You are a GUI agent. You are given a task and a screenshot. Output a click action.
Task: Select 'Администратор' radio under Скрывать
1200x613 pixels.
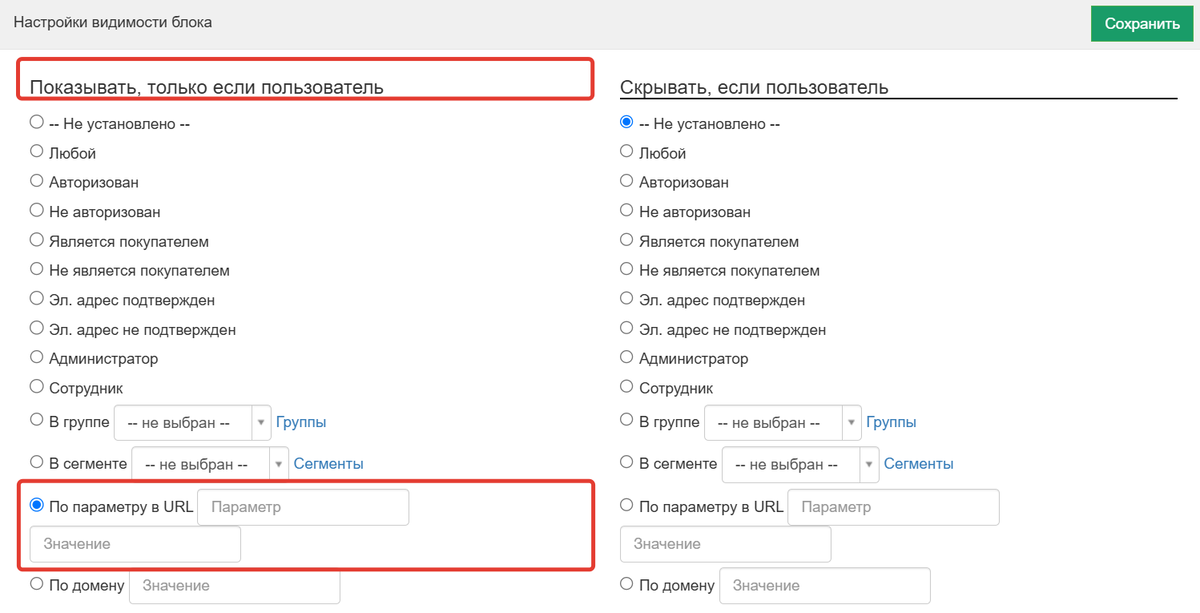click(x=627, y=357)
